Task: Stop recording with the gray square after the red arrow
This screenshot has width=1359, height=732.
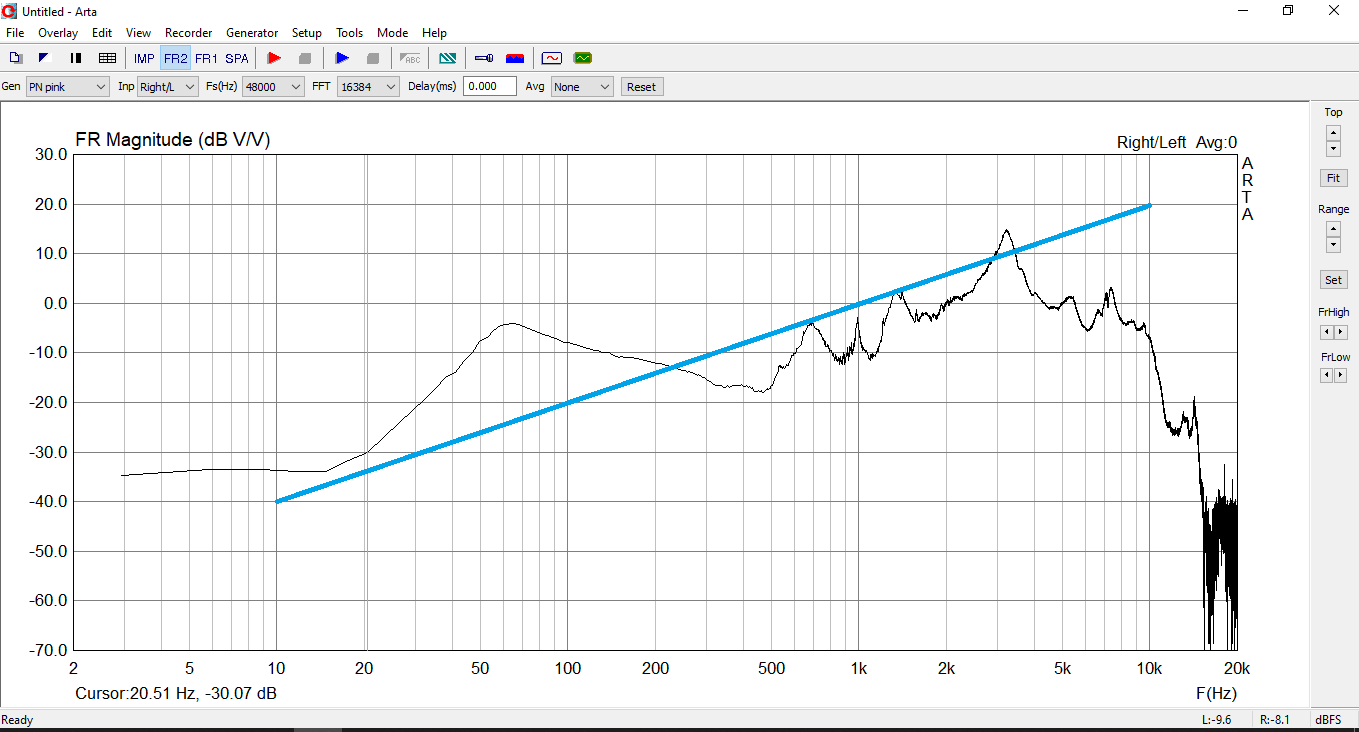Action: (305, 58)
